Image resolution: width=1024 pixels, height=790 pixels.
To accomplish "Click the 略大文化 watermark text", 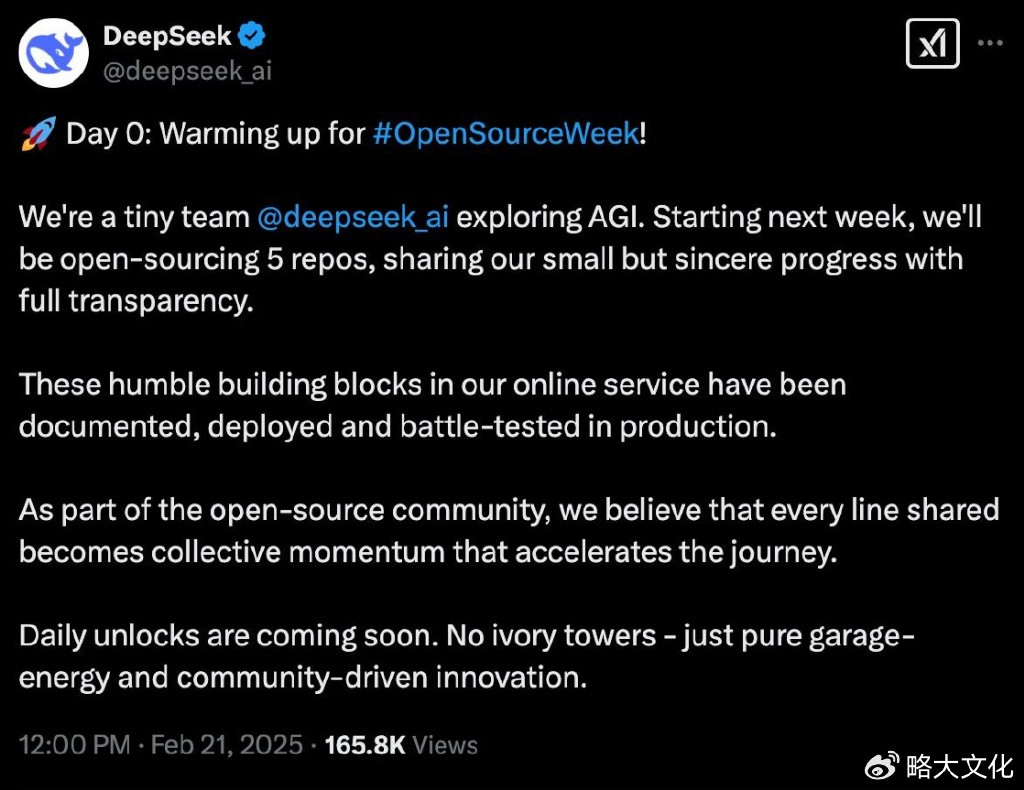I will click(x=959, y=767).
